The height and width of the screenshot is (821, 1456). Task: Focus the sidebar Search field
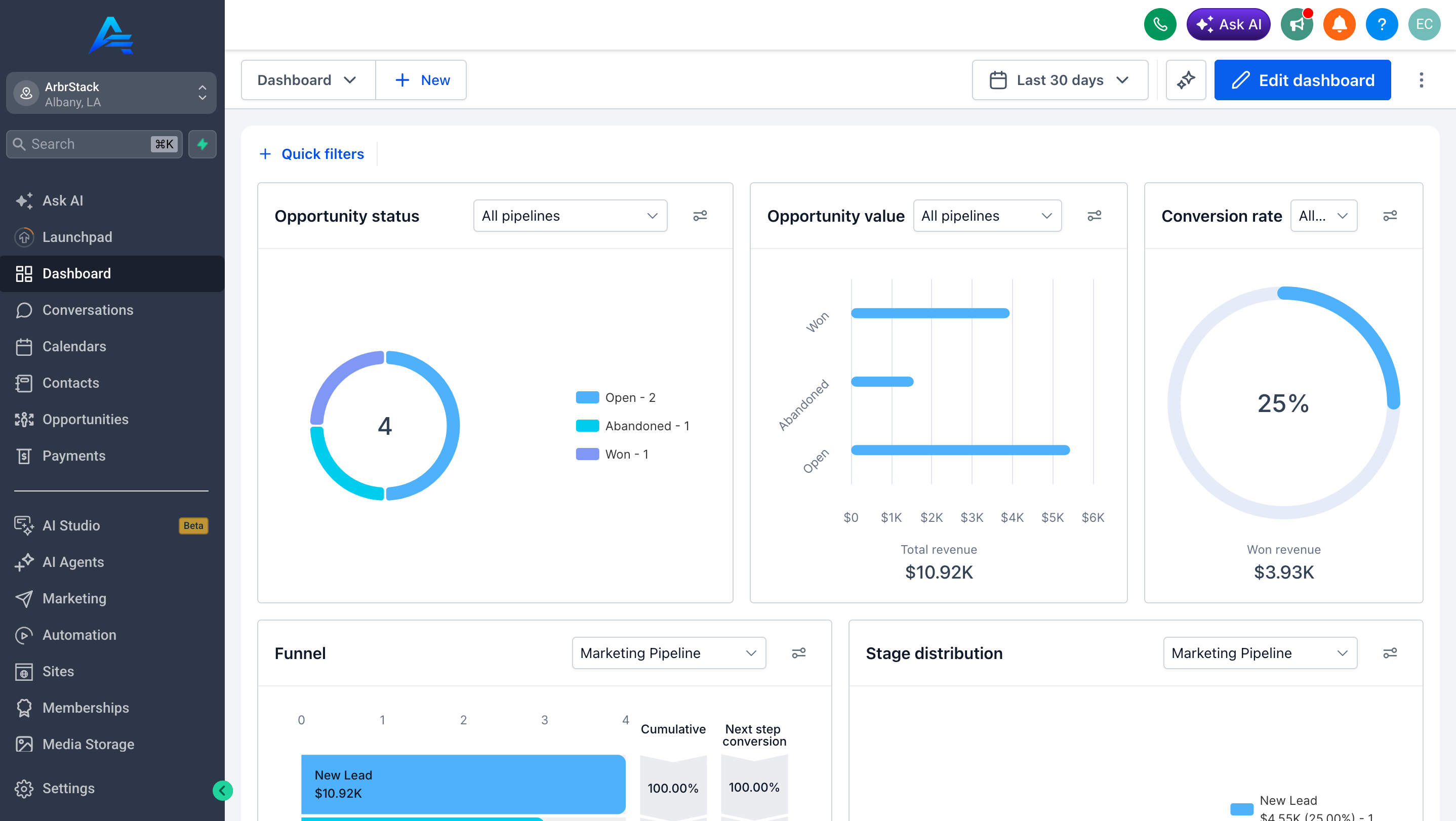[94, 144]
